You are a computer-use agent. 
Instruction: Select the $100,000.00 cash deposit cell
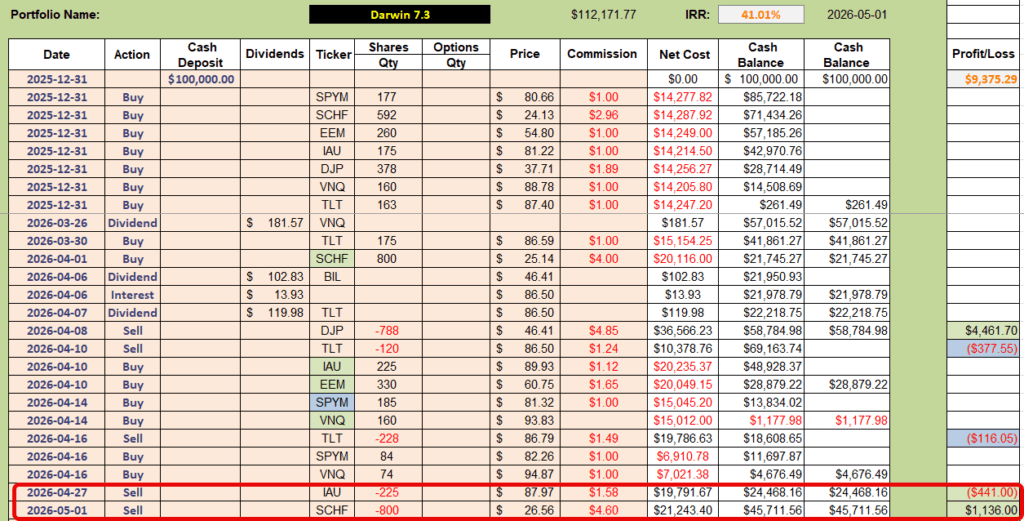tap(200, 79)
